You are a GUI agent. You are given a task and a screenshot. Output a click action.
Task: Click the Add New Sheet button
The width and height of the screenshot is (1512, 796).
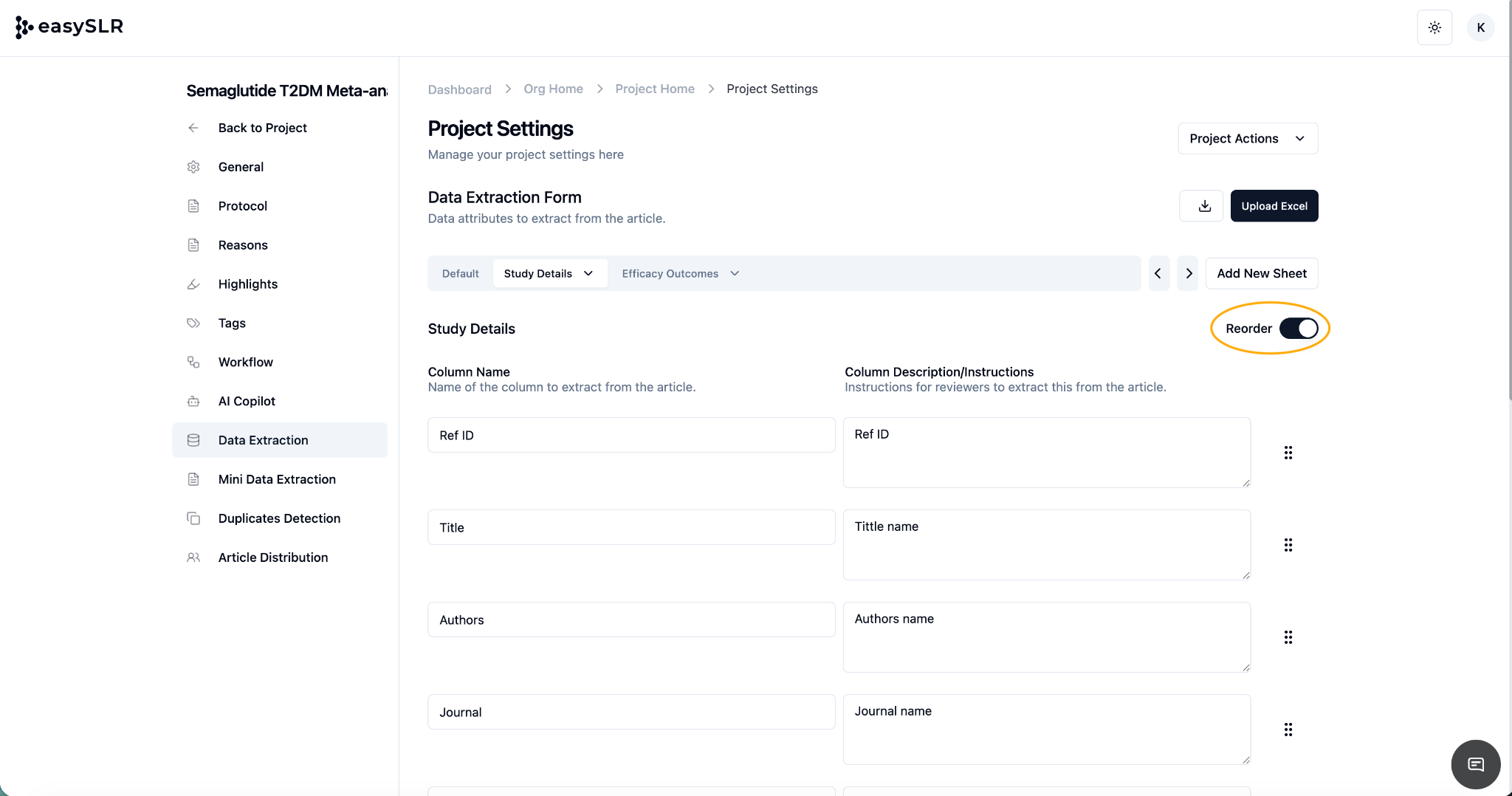coord(1261,274)
